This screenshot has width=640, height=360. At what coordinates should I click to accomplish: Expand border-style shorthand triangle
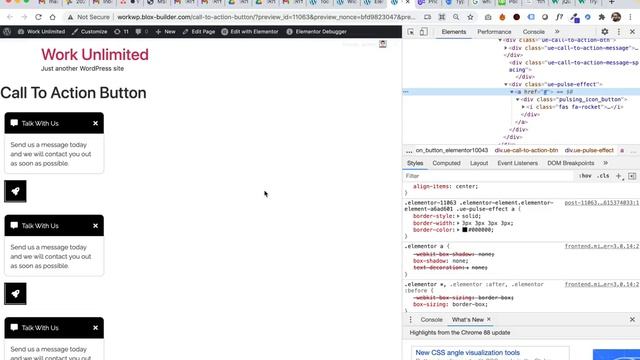click(x=458, y=216)
